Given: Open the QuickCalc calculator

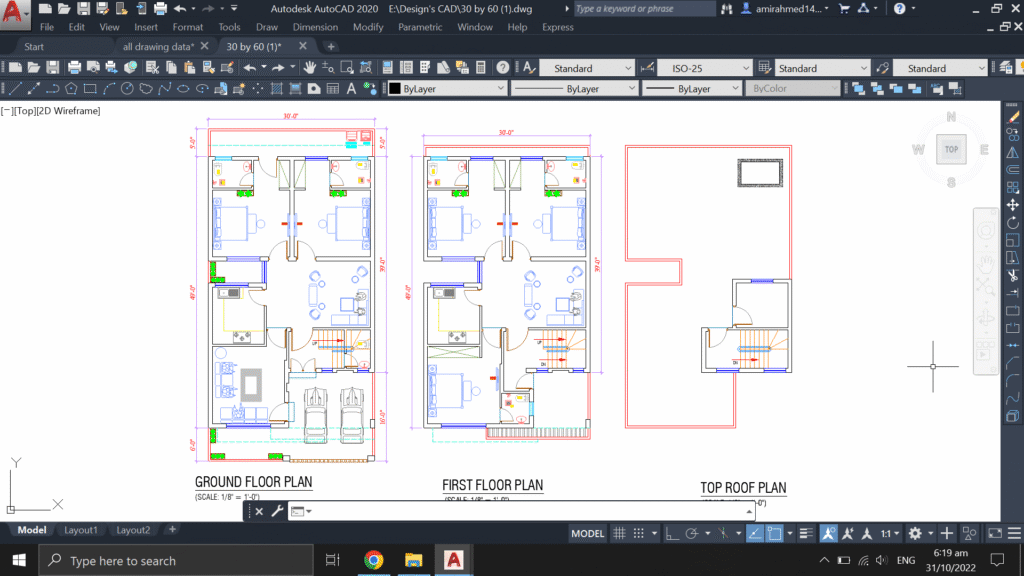Looking at the screenshot, I should pos(481,68).
